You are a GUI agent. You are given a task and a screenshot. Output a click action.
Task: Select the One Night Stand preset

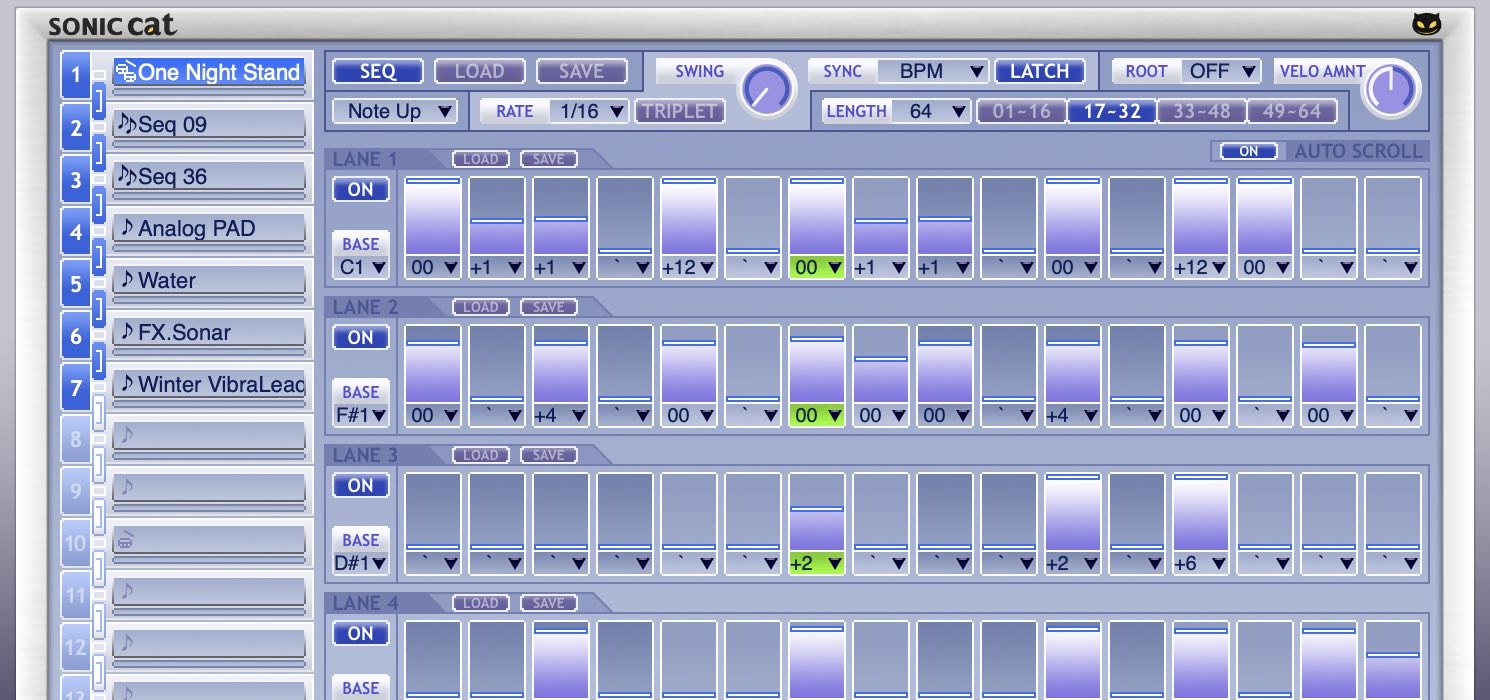pyautogui.click(x=209, y=72)
